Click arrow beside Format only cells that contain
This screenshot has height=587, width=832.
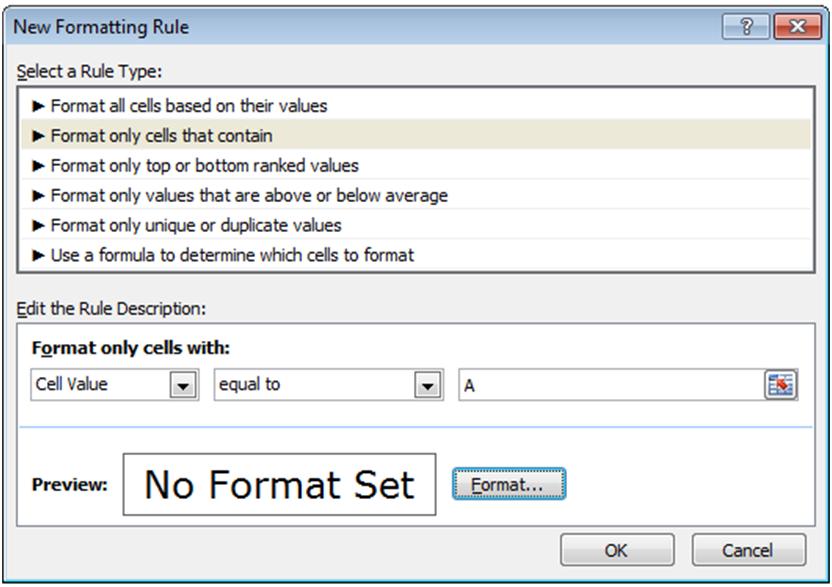pos(38,136)
